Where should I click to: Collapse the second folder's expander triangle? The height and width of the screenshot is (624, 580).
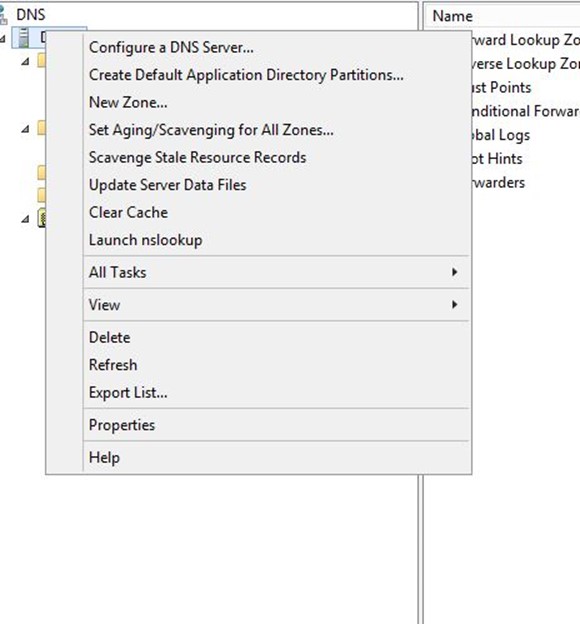pos(25,129)
